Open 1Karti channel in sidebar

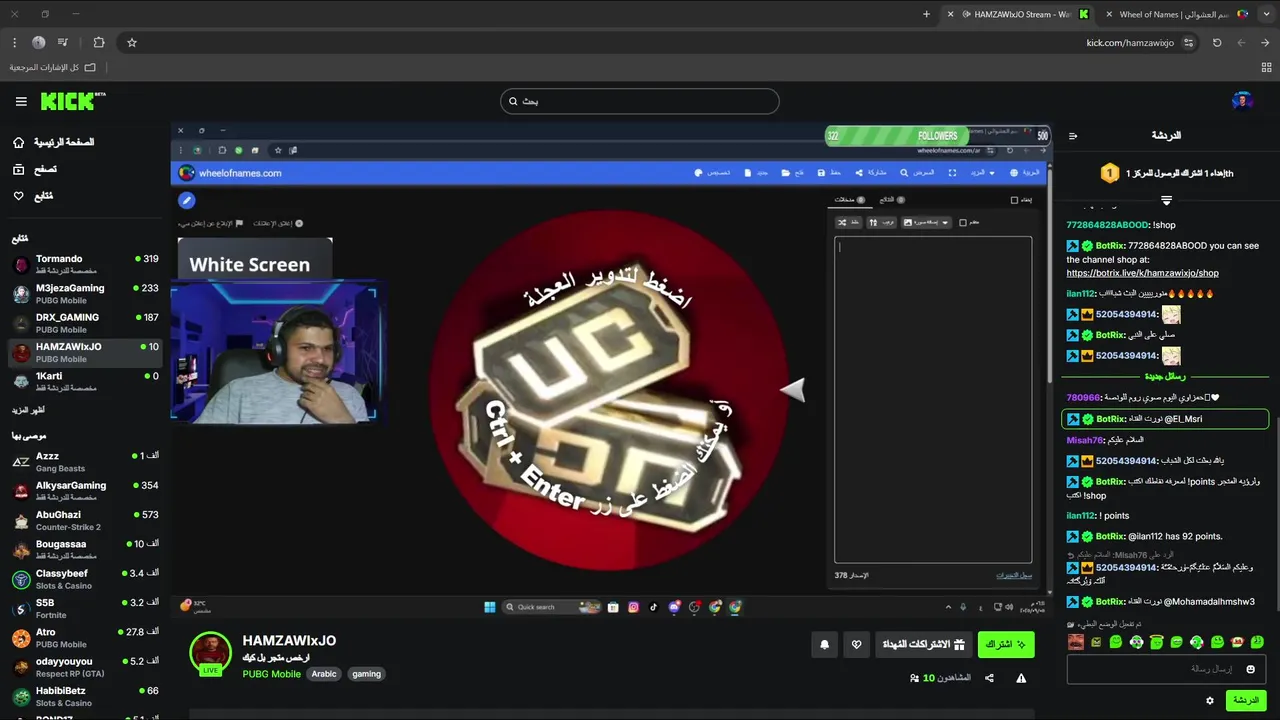coord(84,381)
